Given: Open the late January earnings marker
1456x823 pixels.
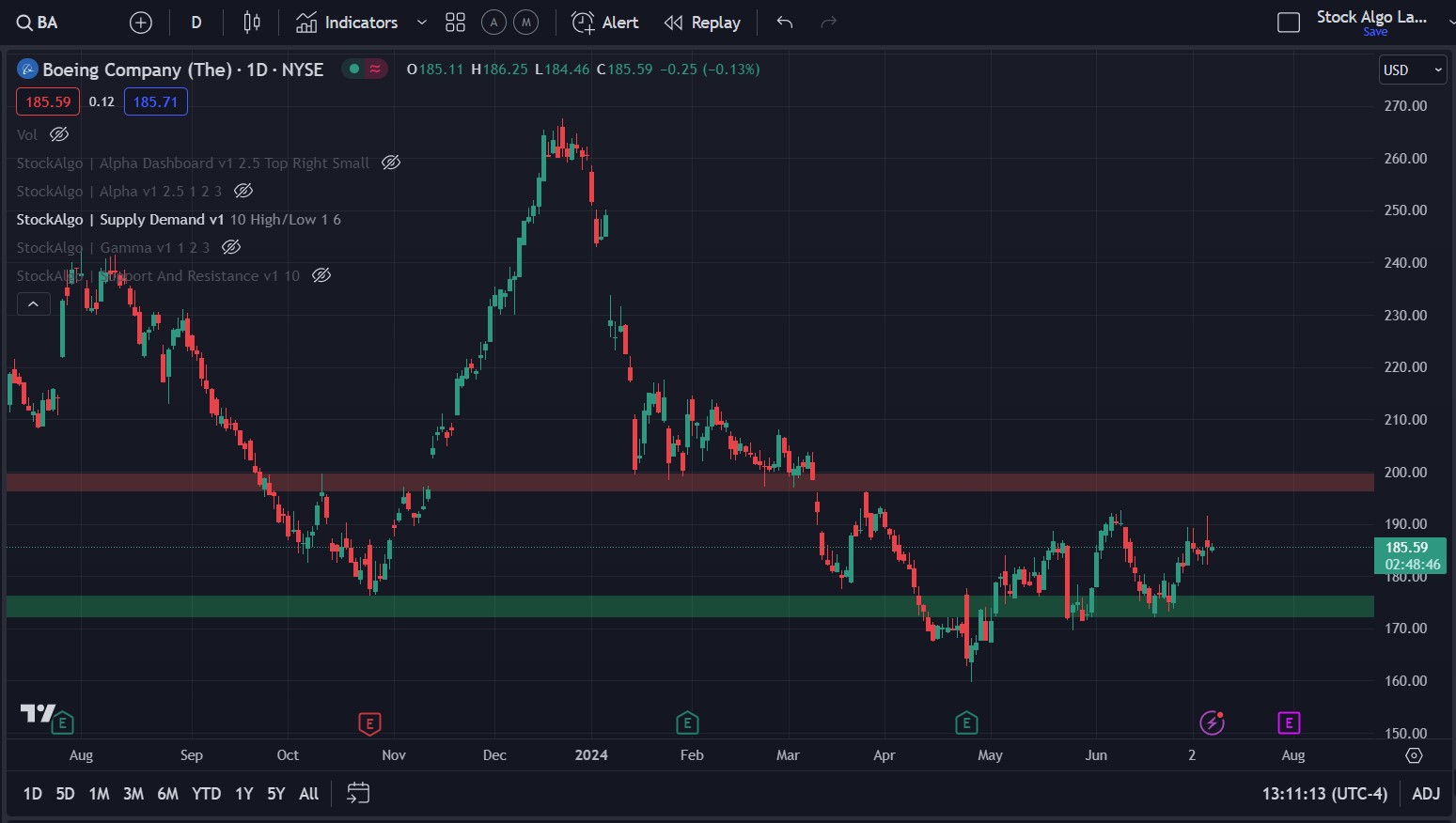Looking at the screenshot, I should pos(687,722).
